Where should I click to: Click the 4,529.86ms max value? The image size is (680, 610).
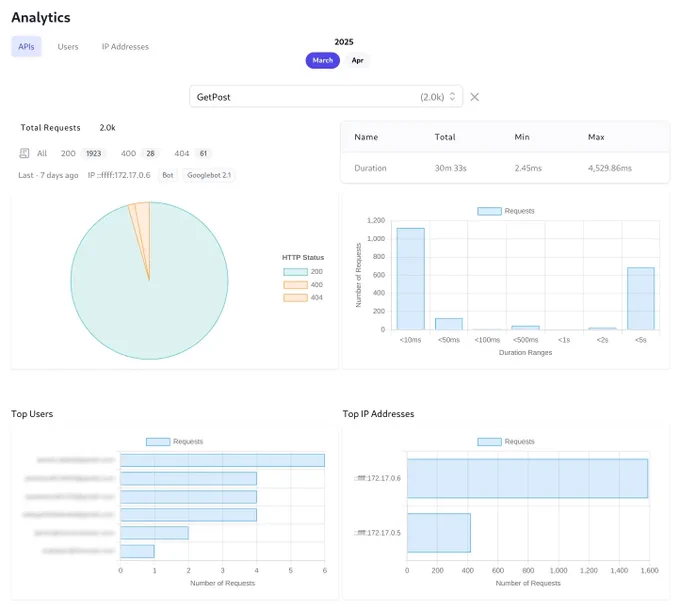[x=610, y=168]
